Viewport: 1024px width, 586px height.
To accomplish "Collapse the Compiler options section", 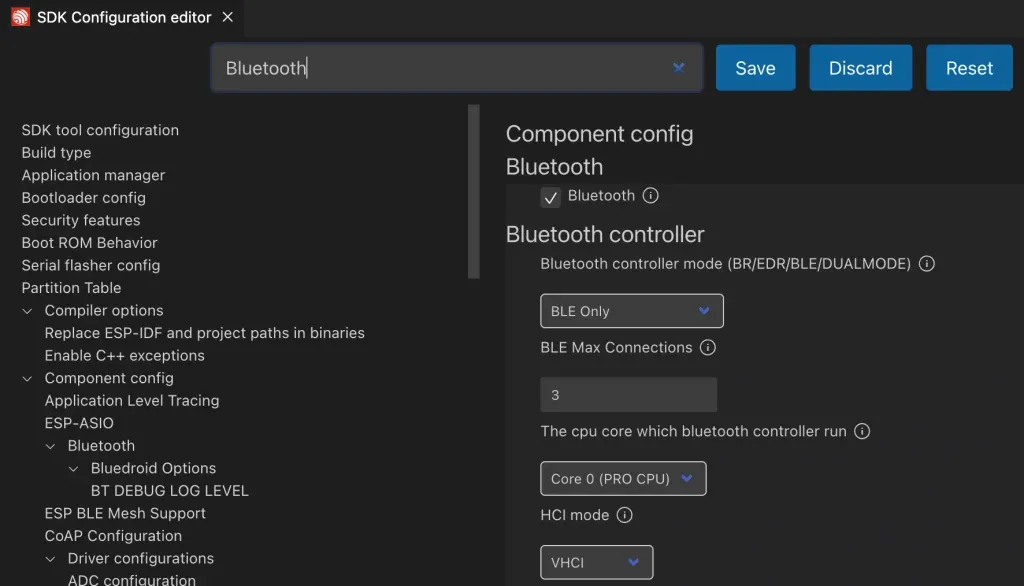I will 26,310.
